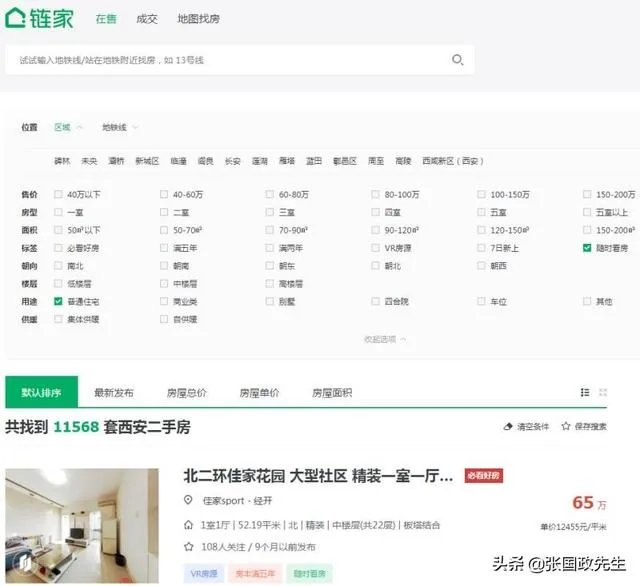Check the 自供暖 heating checkbox
Image resolution: width=640 pixels, height=586 pixels.
click(164, 319)
